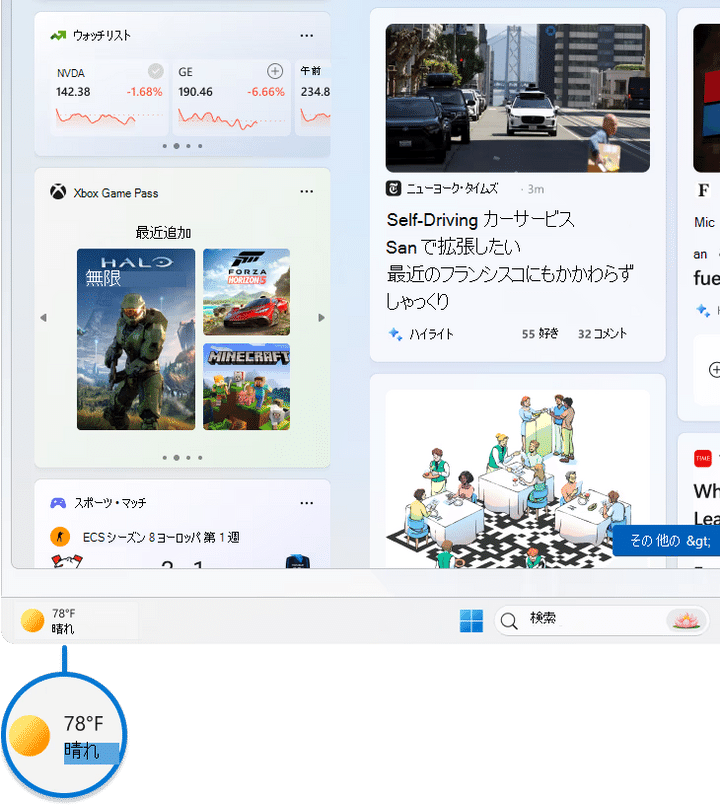Click the game controller icon in sports widget
Image resolution: width=720 pixels, height=806 pixels.
tap(58, 503)
